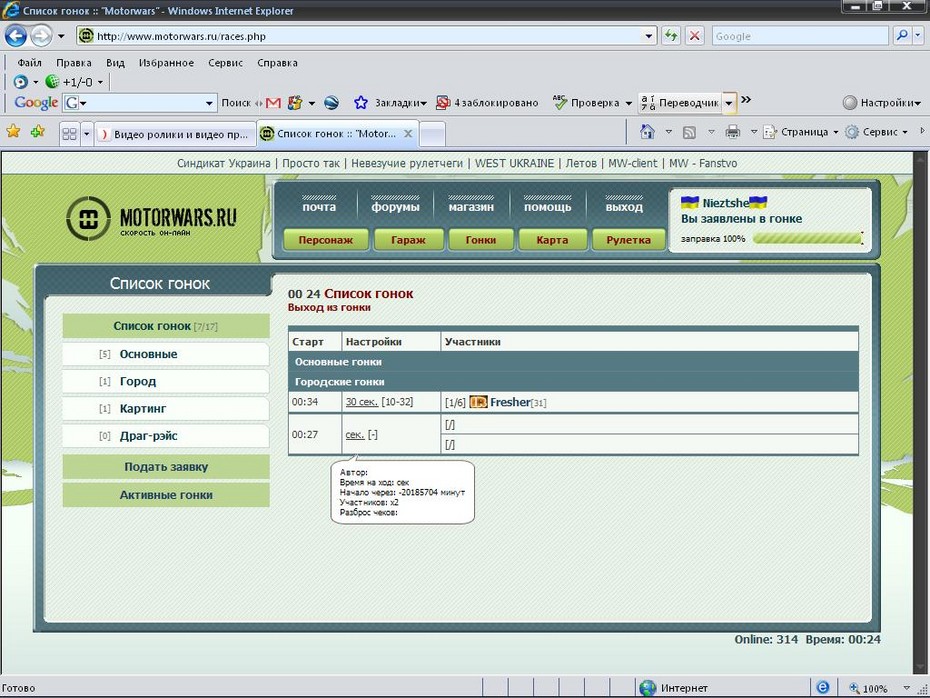
Task: Click the Stop loading X icon
Action: [x=694, y=36]
